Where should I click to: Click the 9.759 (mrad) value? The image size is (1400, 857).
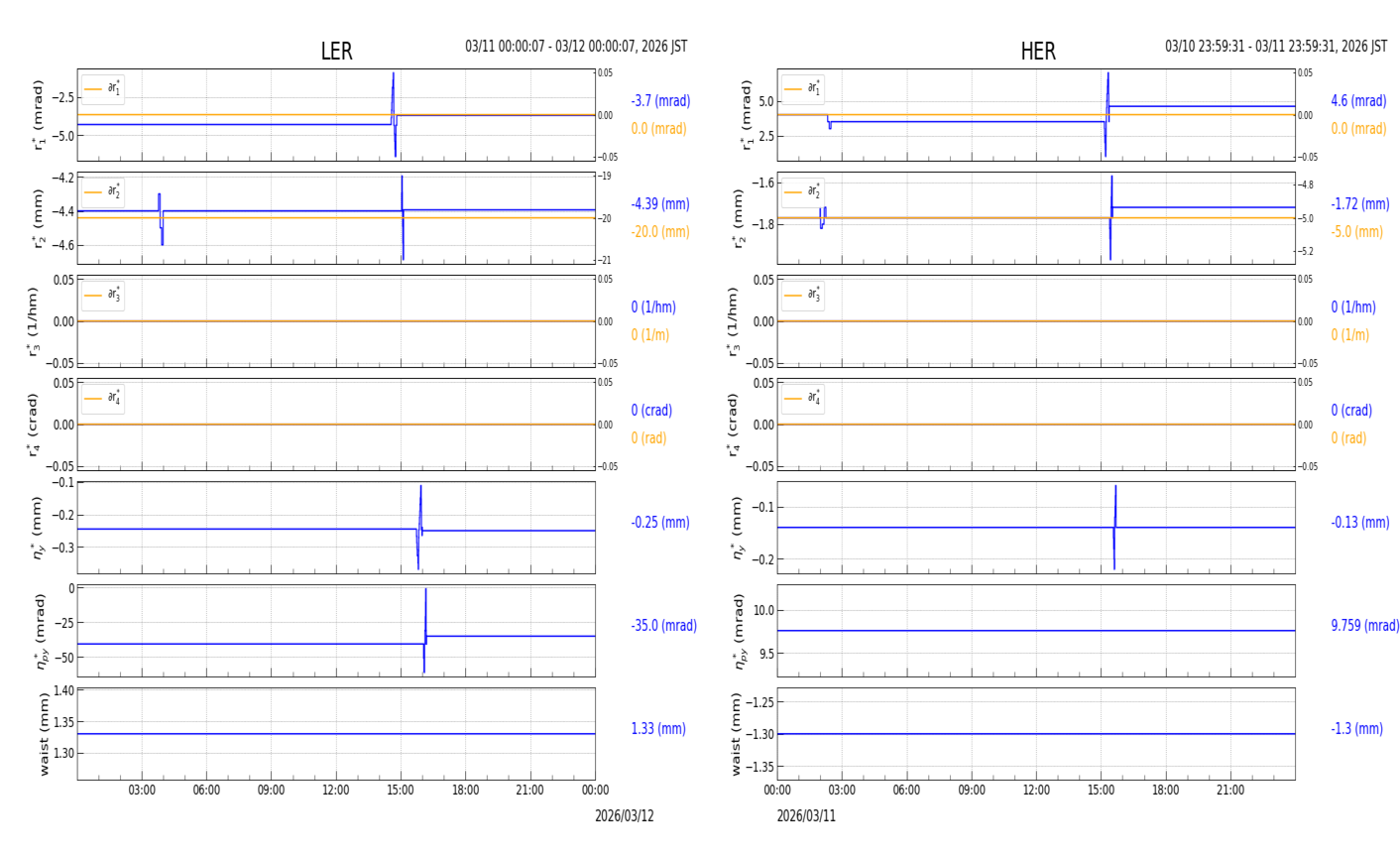(1365, 626)
